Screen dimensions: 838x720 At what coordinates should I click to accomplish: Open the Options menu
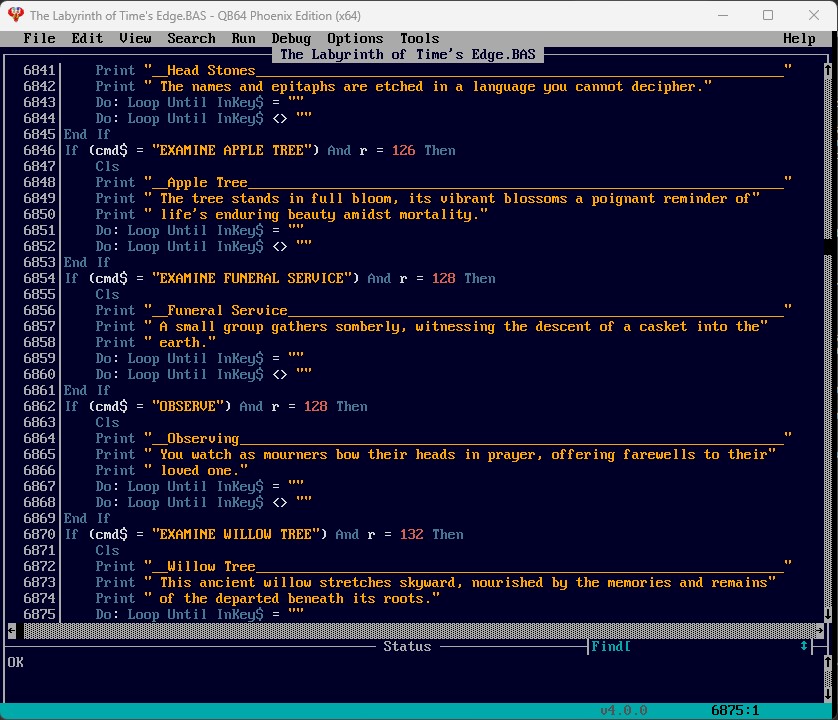(x=355, y=38)
